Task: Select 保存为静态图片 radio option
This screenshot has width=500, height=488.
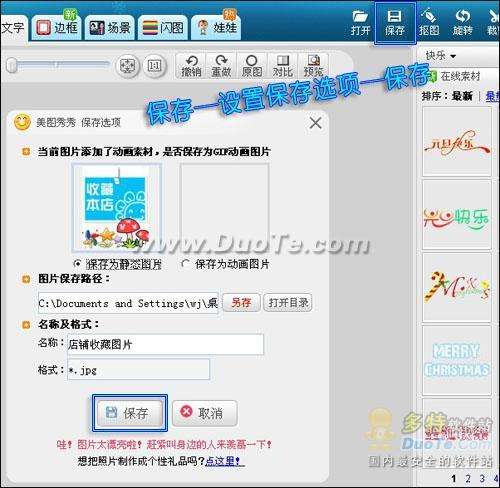Action: point(77,264)
